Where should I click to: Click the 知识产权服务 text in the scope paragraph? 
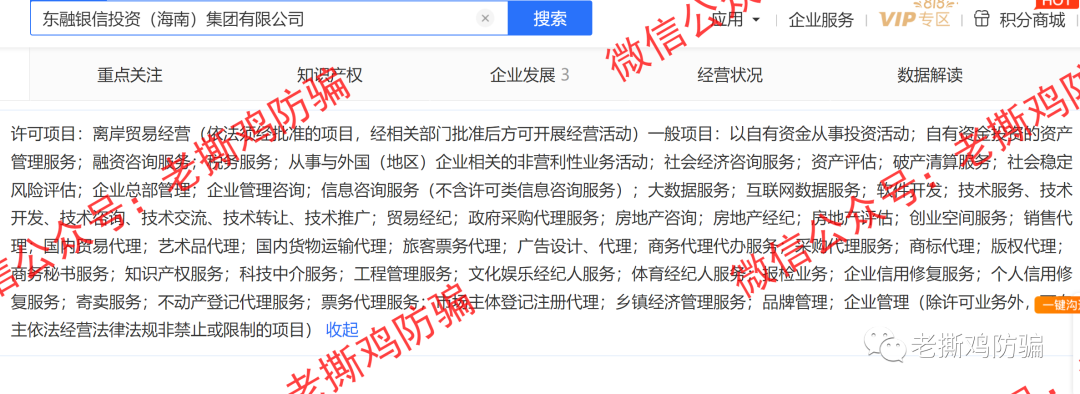pos(175,274)
